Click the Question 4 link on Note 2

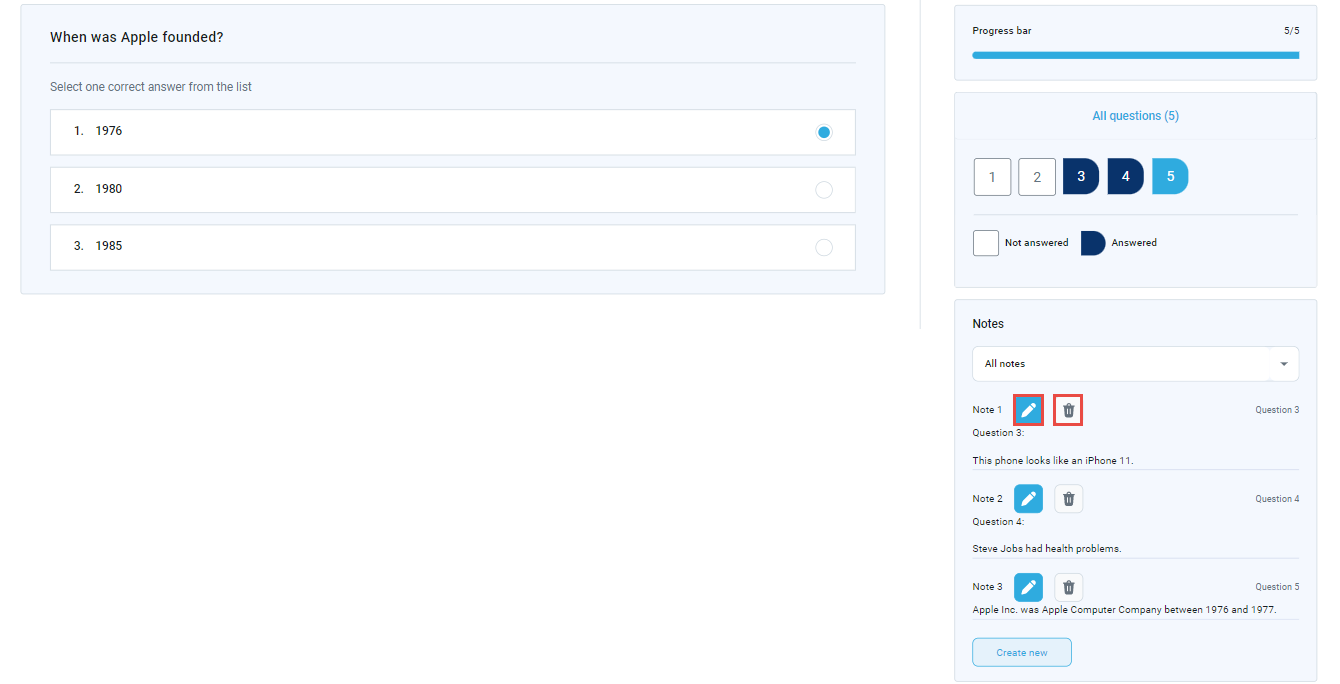1277,499
